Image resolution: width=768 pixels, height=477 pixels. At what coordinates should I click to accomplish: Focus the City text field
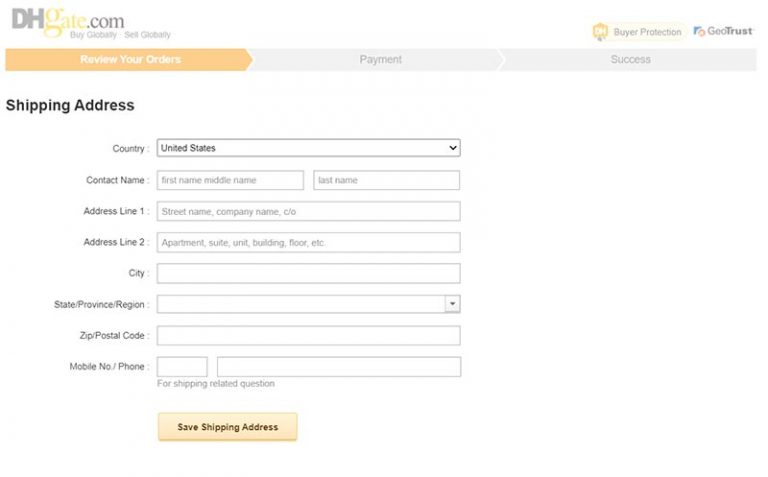[308, 273]
